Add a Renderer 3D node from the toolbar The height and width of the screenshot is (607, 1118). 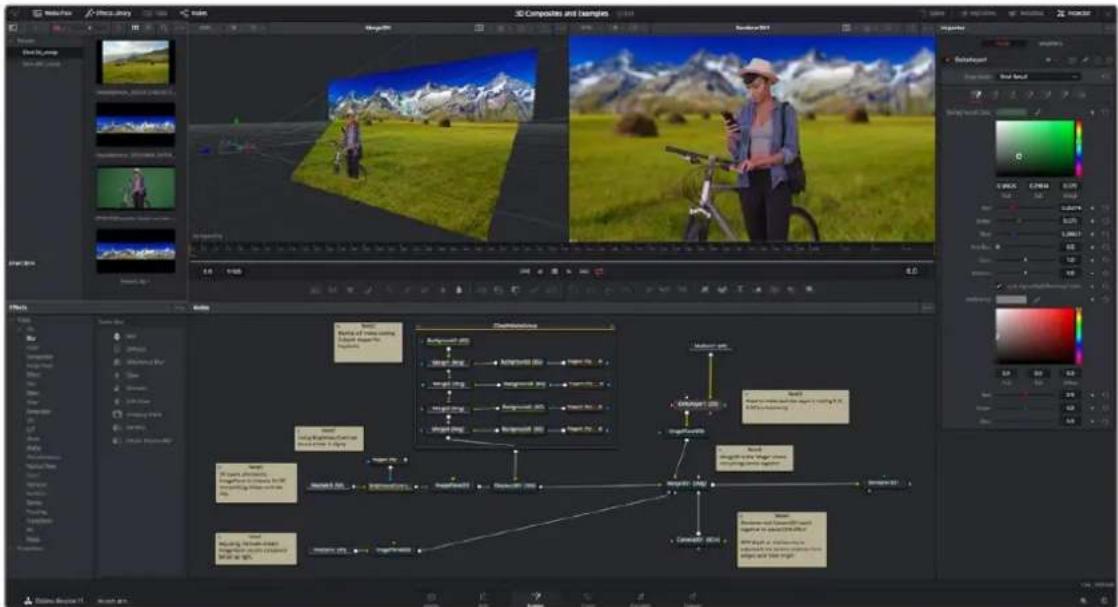[x=809, y=290]
